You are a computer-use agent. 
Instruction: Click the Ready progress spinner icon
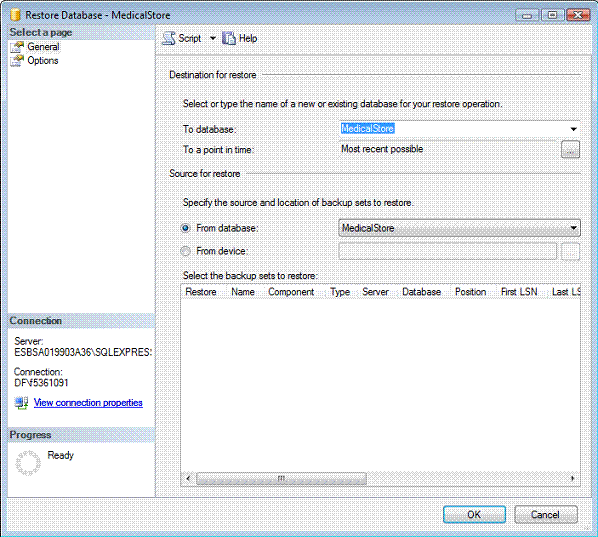coord(28,463)
